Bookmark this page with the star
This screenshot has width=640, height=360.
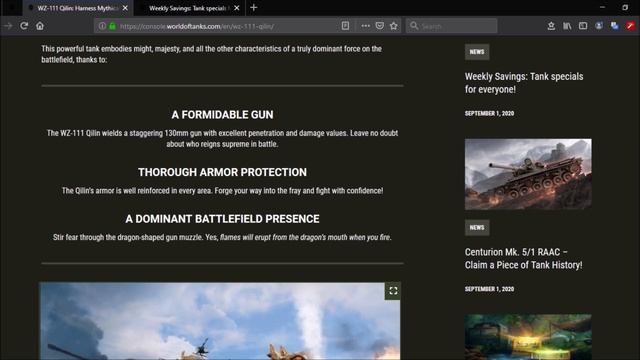393,26
